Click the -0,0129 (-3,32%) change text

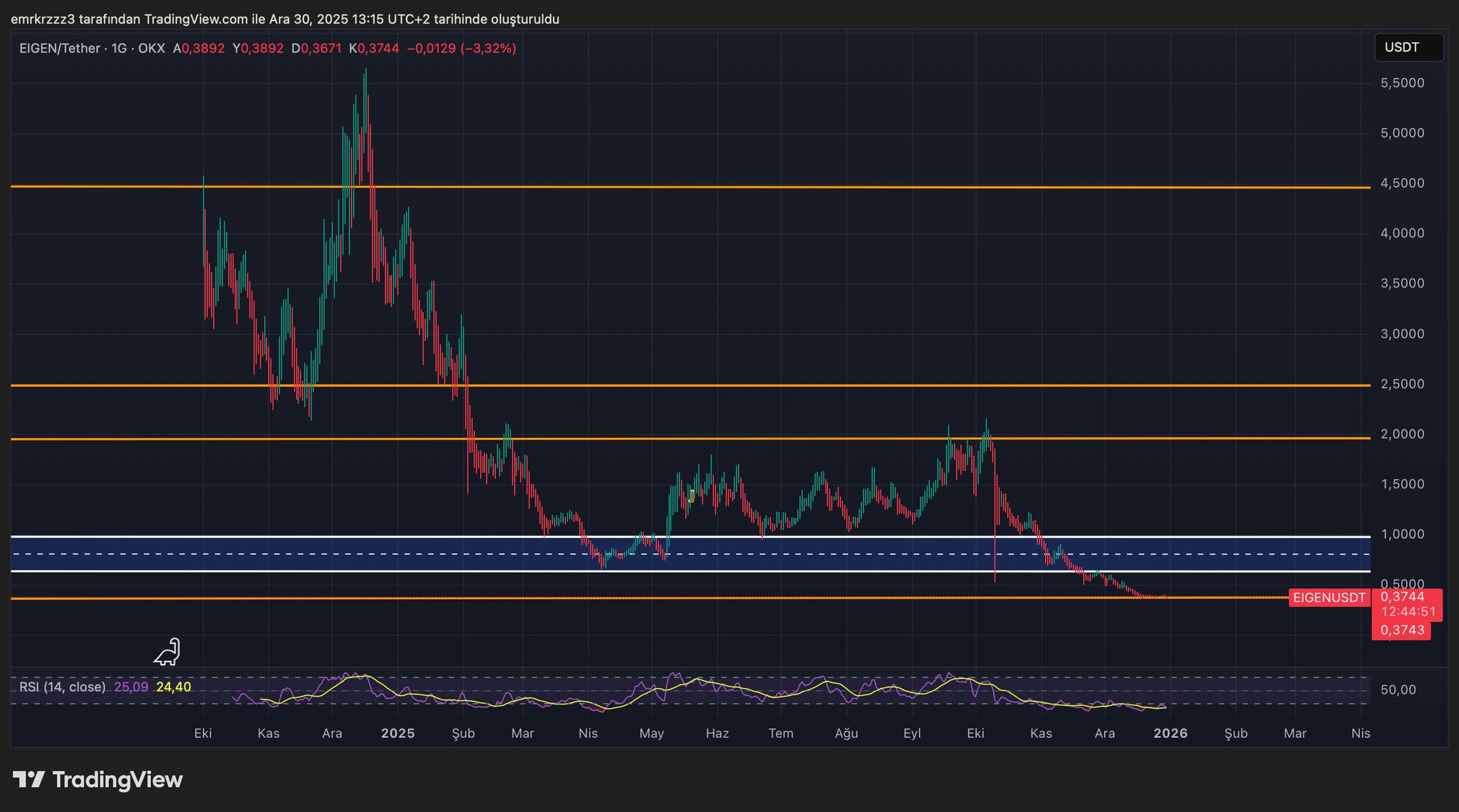tap(461, 48)
